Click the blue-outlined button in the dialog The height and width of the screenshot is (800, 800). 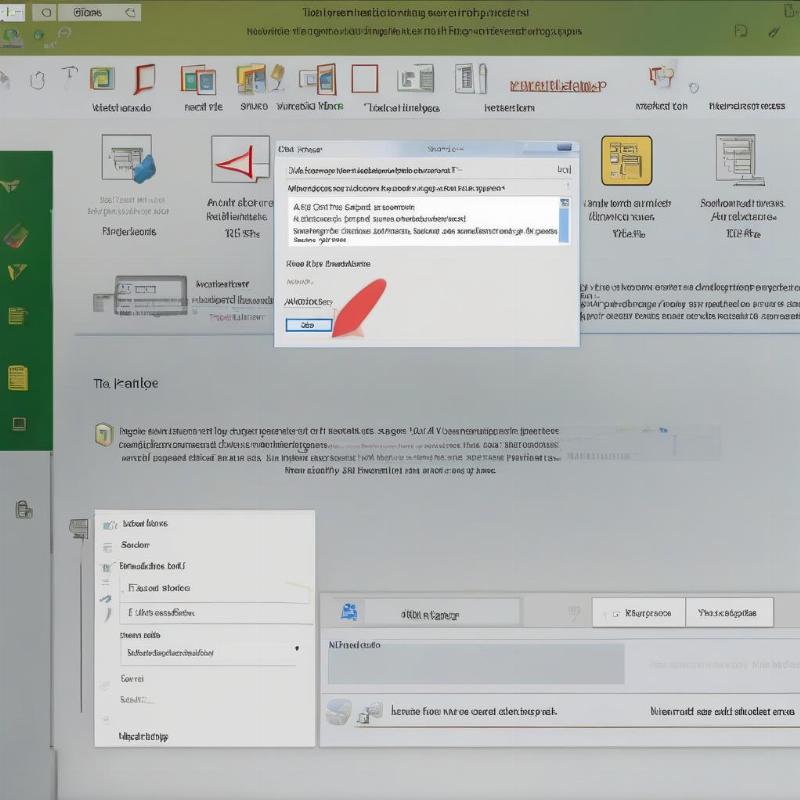point(308,325)
